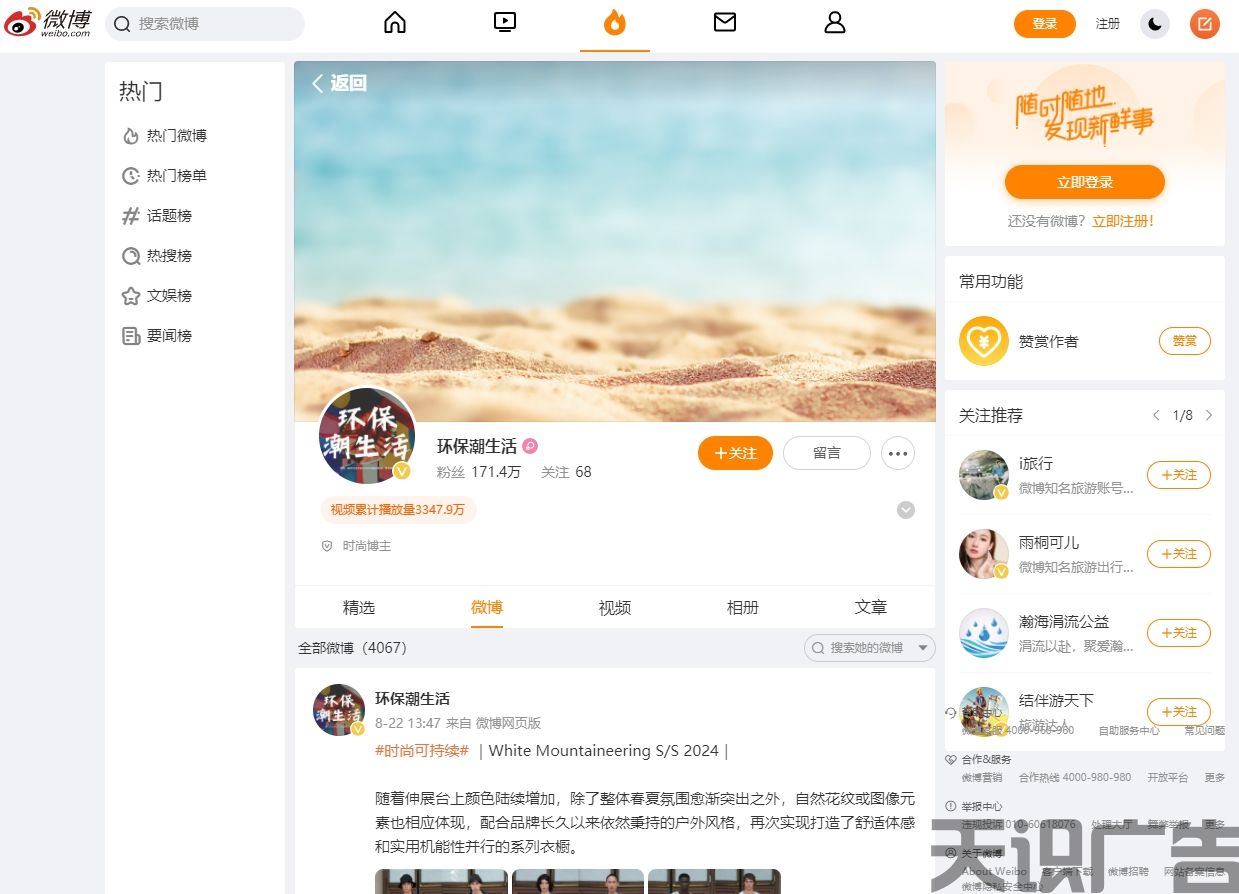Follow 雨桐可儿 with +关注
Viewport: 1239px width, 894px height.
(1179, 554)
